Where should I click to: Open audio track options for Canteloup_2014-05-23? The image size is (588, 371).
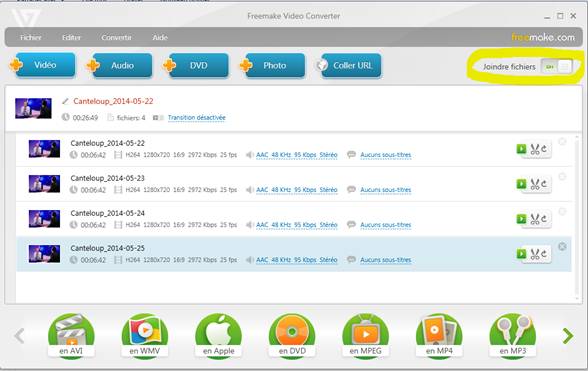tap(297, 190)
